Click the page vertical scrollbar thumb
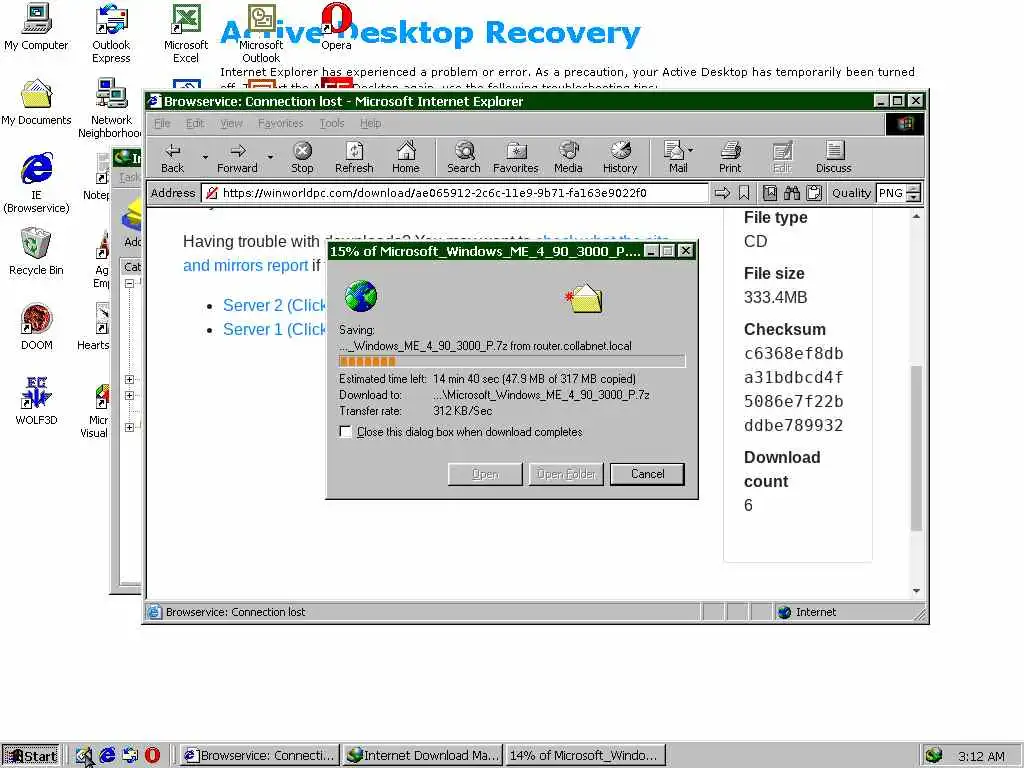This screenshot has width=1024, height=768. click(916, 448)
